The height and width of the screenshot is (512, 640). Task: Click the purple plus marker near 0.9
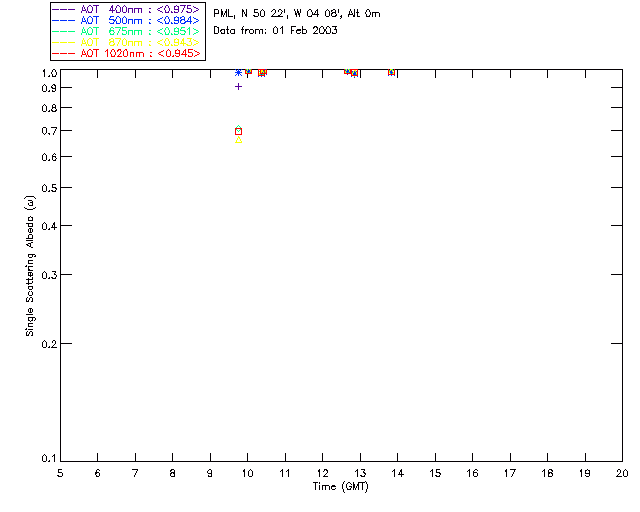(x=238, y=87)
